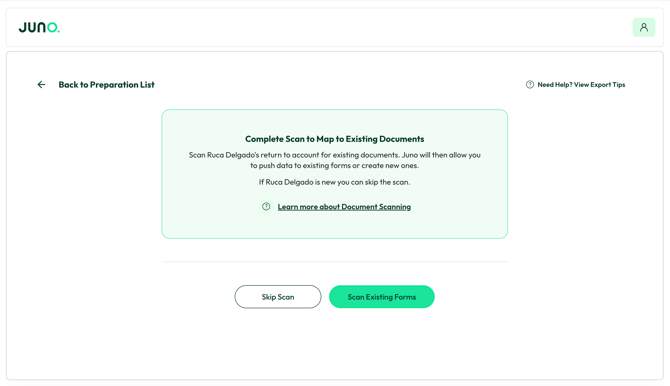Open Need Help? View Export Tips
670x386 pixels.
coord(581,85)
